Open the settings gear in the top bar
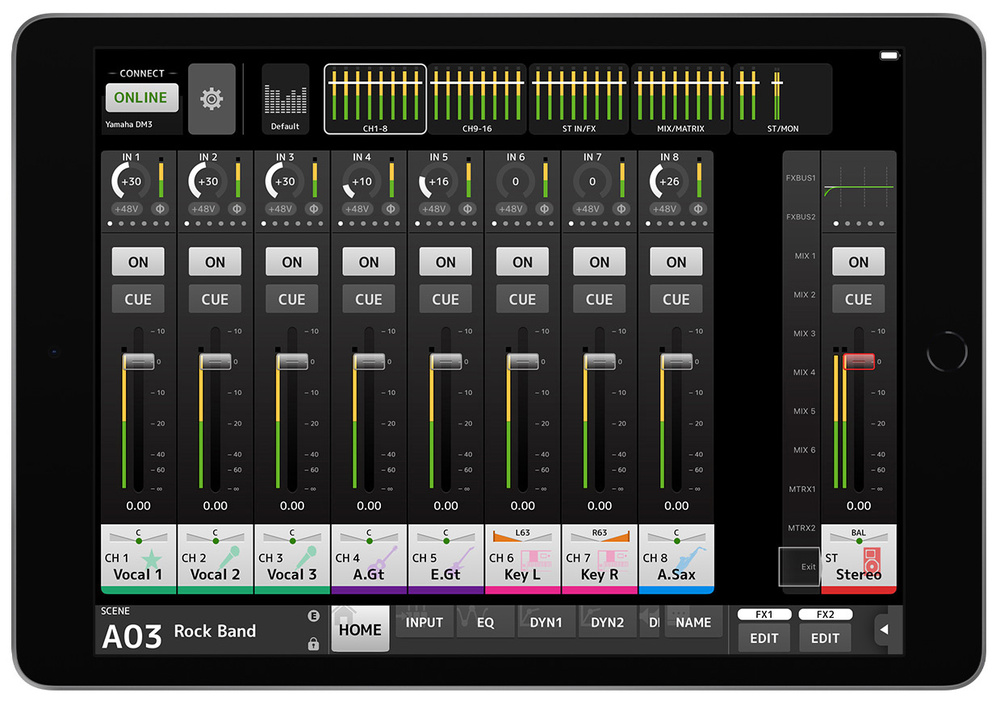The width and height of the screenshot is (1000, 701). pyautogui.click(x=212, y=99)
